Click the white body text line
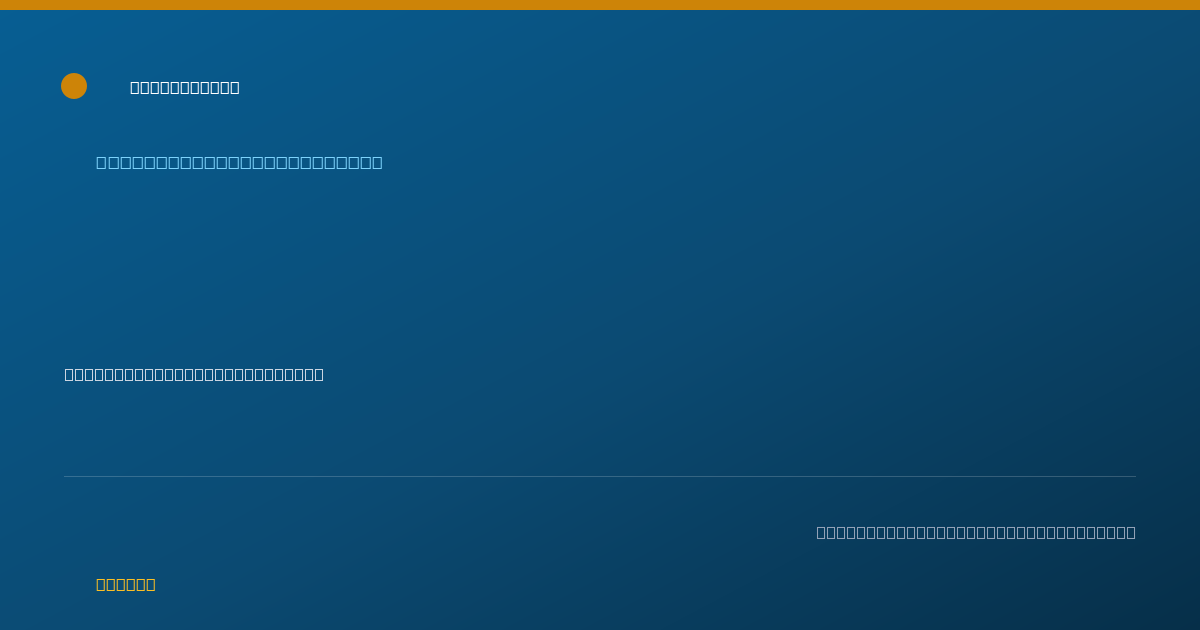 (x=194, y=374)
